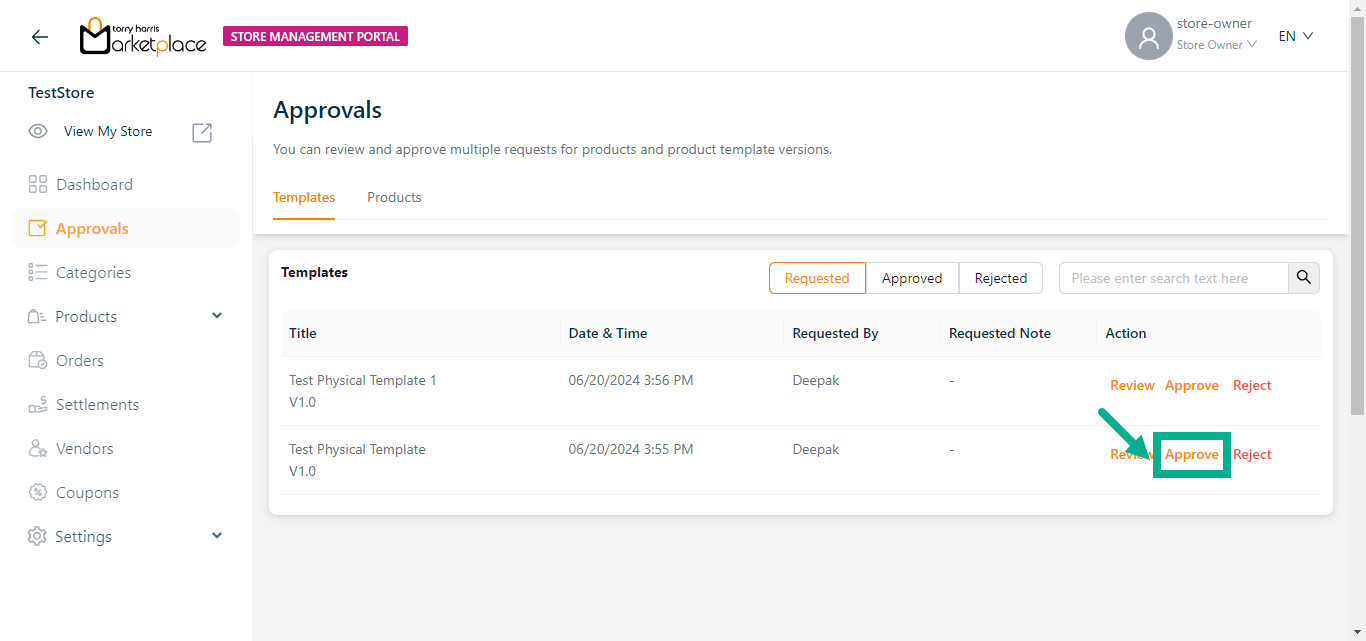Click the back arrow icon in header
This screenshot has width=1366, height=641.
click(x=39, y=37)
